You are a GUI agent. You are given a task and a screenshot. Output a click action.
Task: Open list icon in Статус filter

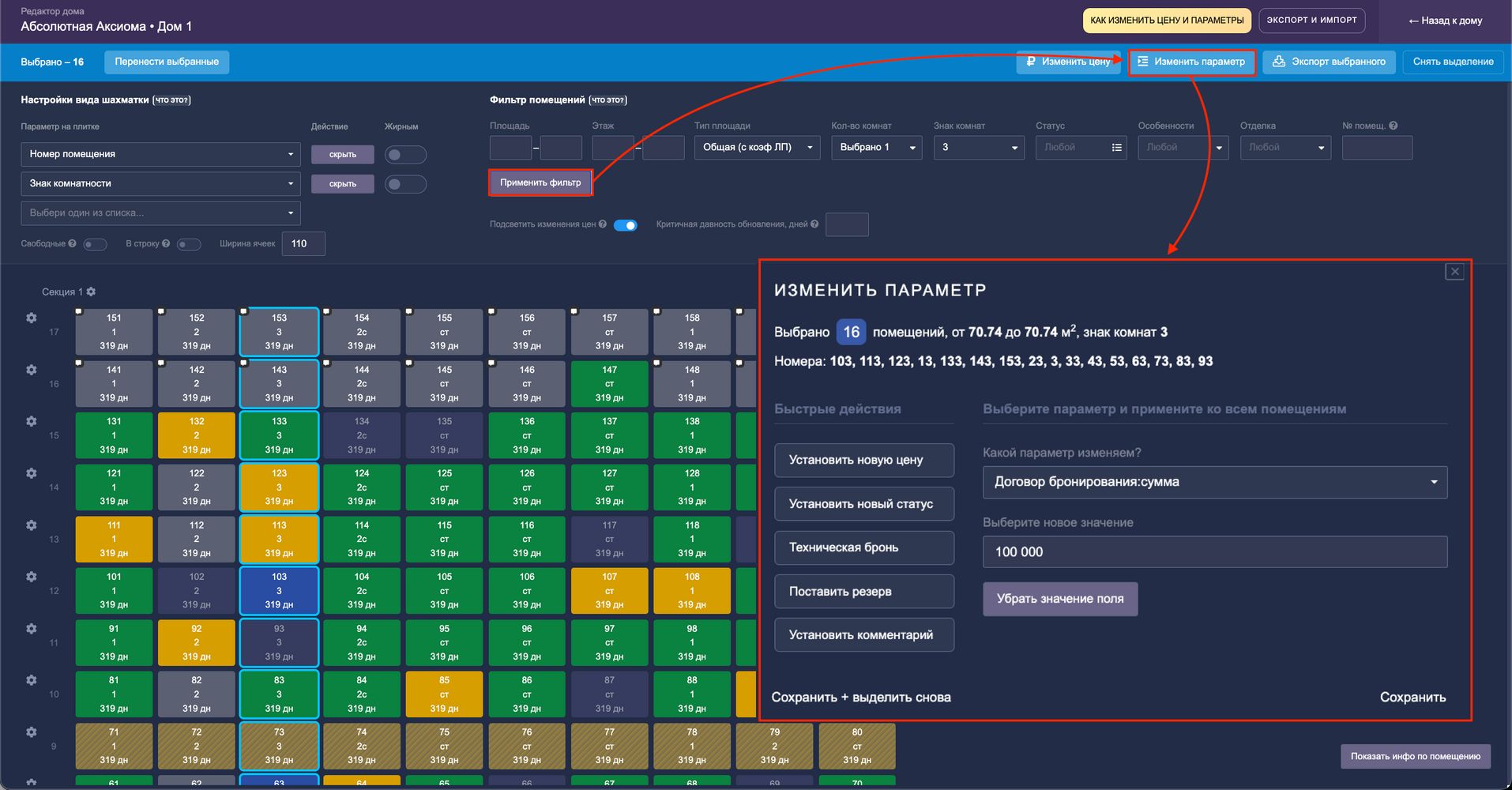[1116, 148]
